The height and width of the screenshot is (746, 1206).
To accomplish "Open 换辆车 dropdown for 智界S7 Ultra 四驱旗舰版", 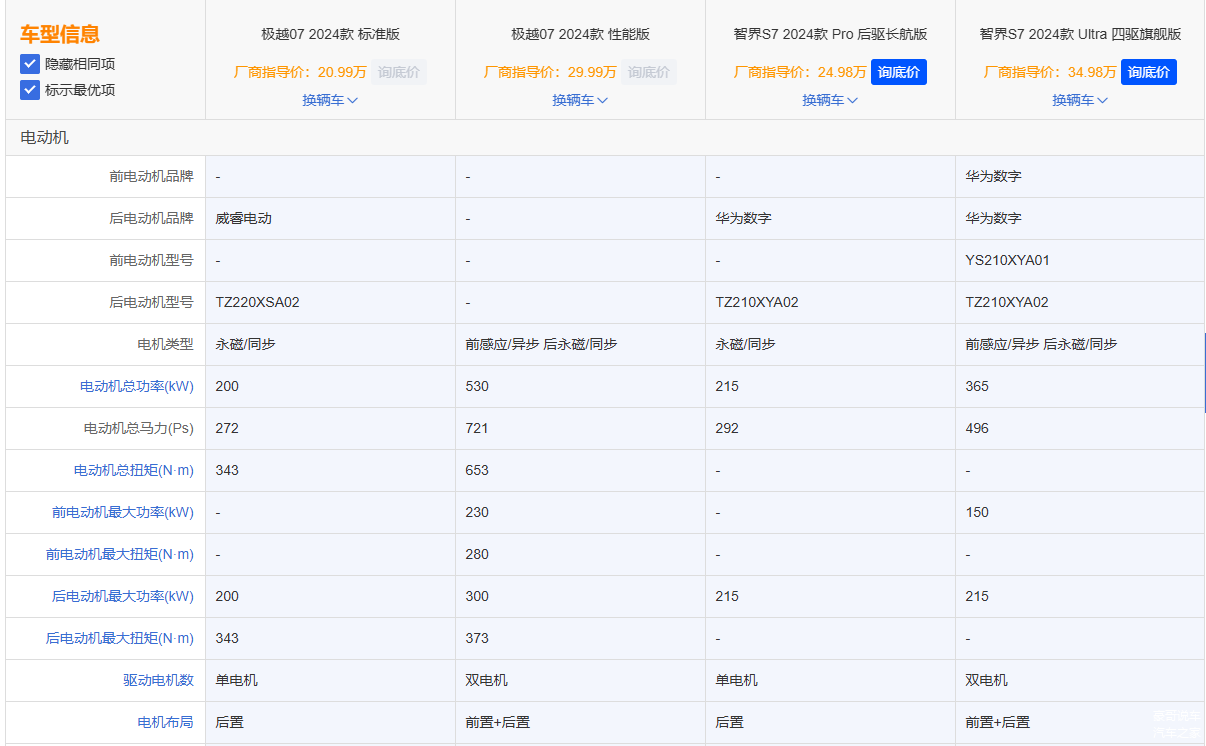I will coord(1080,100).
